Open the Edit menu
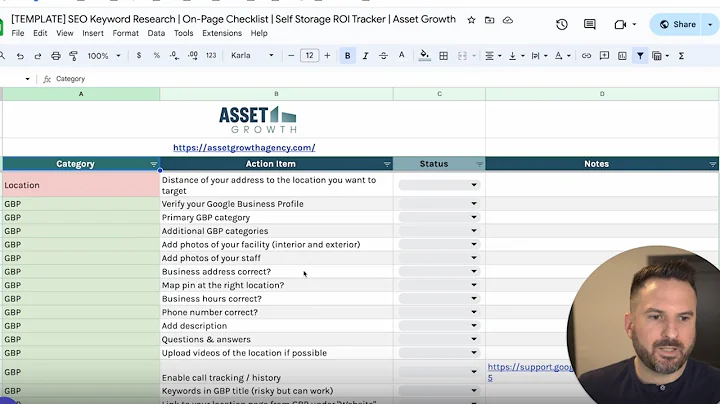This screenshot has height=404, width=720. pos(40,33)
